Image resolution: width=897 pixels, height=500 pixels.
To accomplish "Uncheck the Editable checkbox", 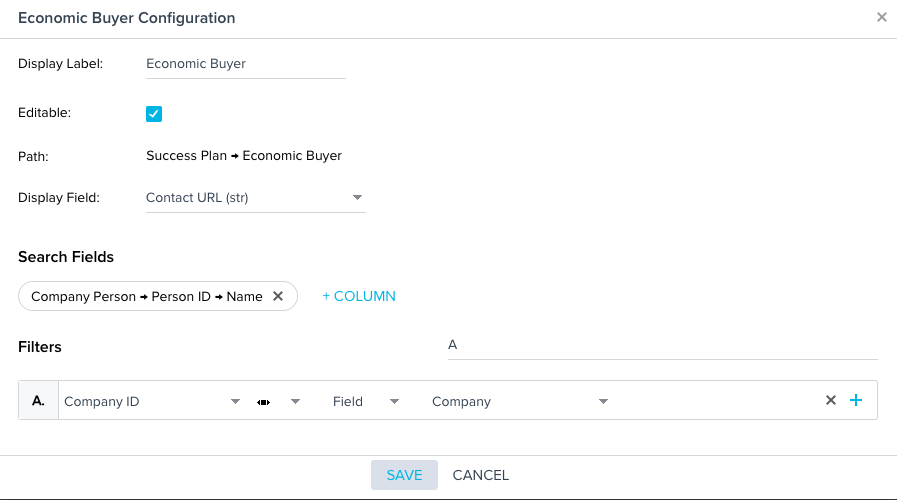I will tap(154, 114).
